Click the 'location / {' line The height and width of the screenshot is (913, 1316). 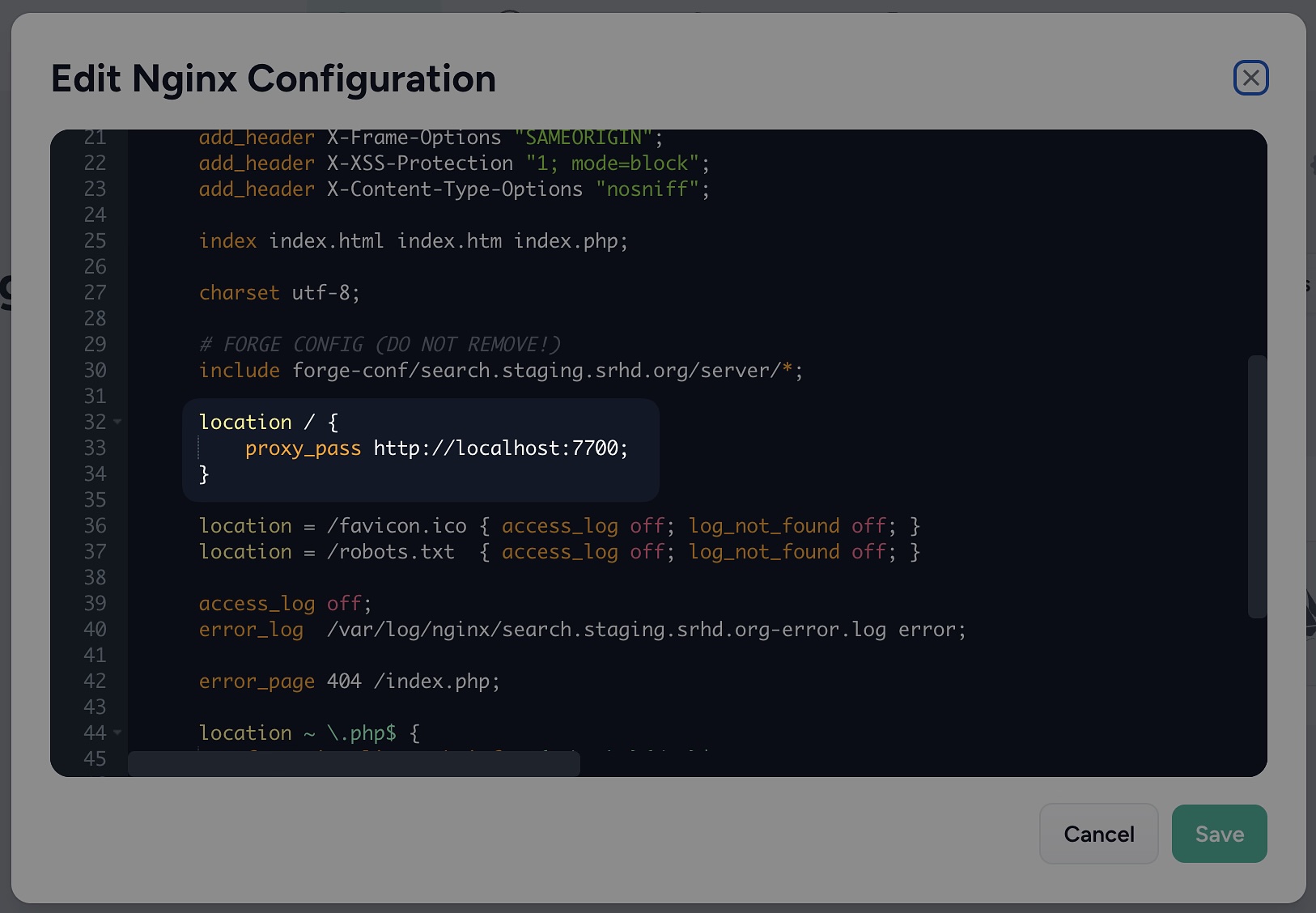tap(269, 423)
